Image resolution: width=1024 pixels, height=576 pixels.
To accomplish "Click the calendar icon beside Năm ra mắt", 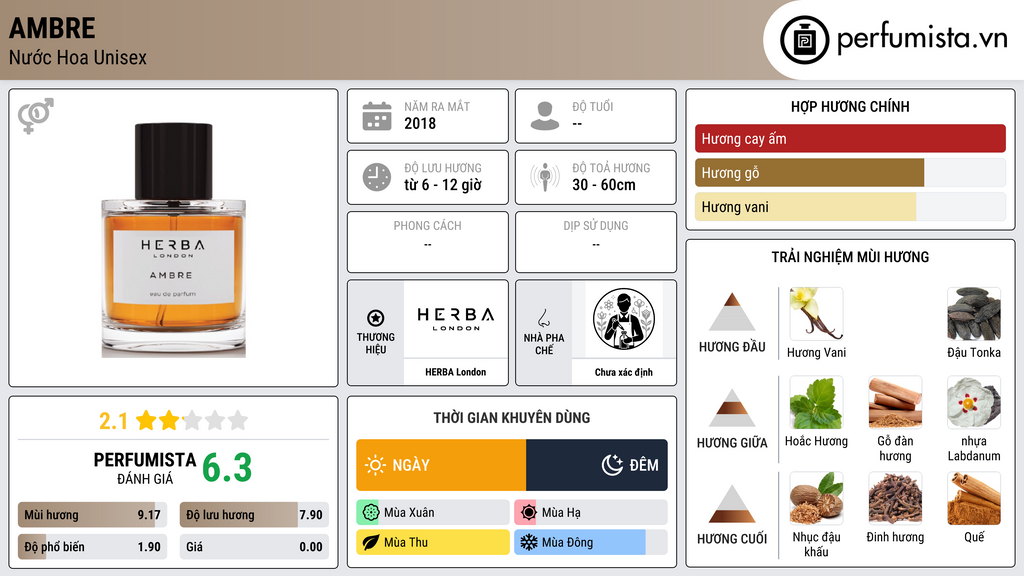I will tap(377, 116).
